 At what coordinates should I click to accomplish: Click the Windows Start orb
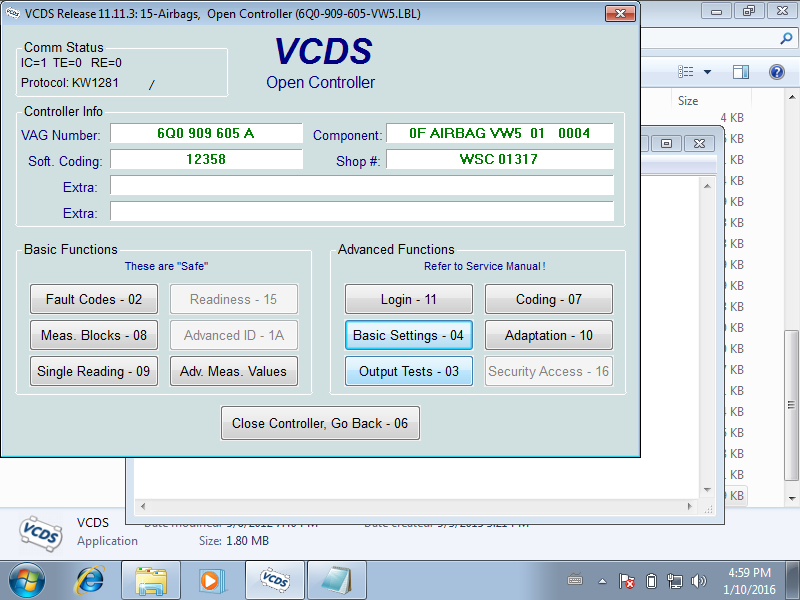click(27, 580)
